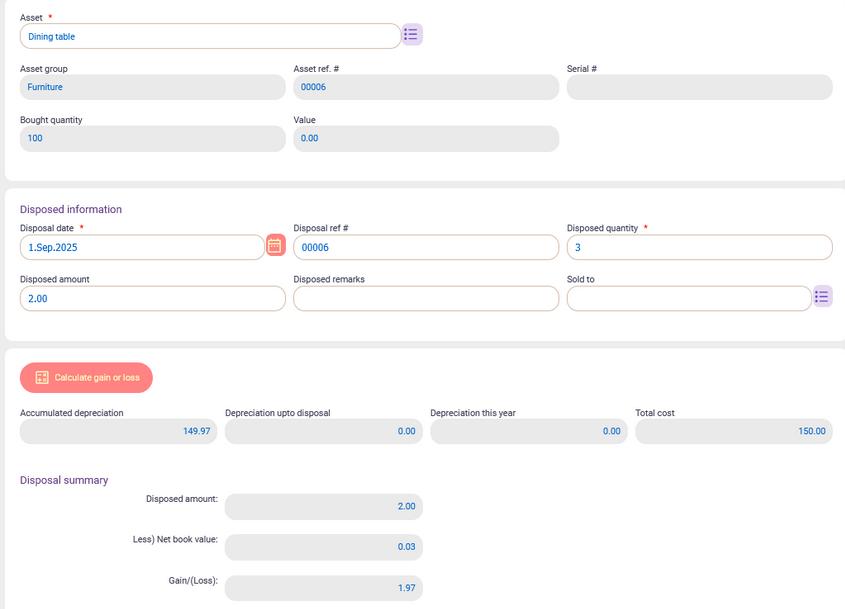Click the Asset field showing Dining table

pyautogui.click(x=210, y=36)
